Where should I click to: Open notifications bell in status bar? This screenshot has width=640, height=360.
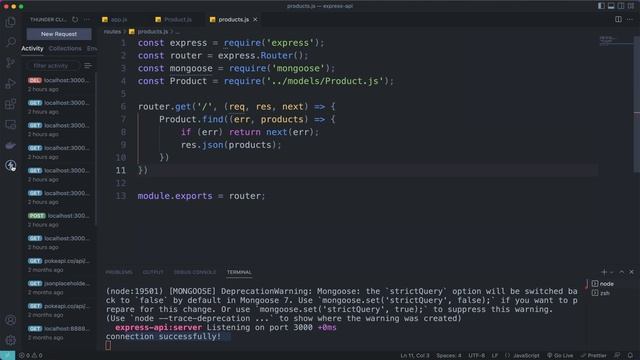coord(630,356)
